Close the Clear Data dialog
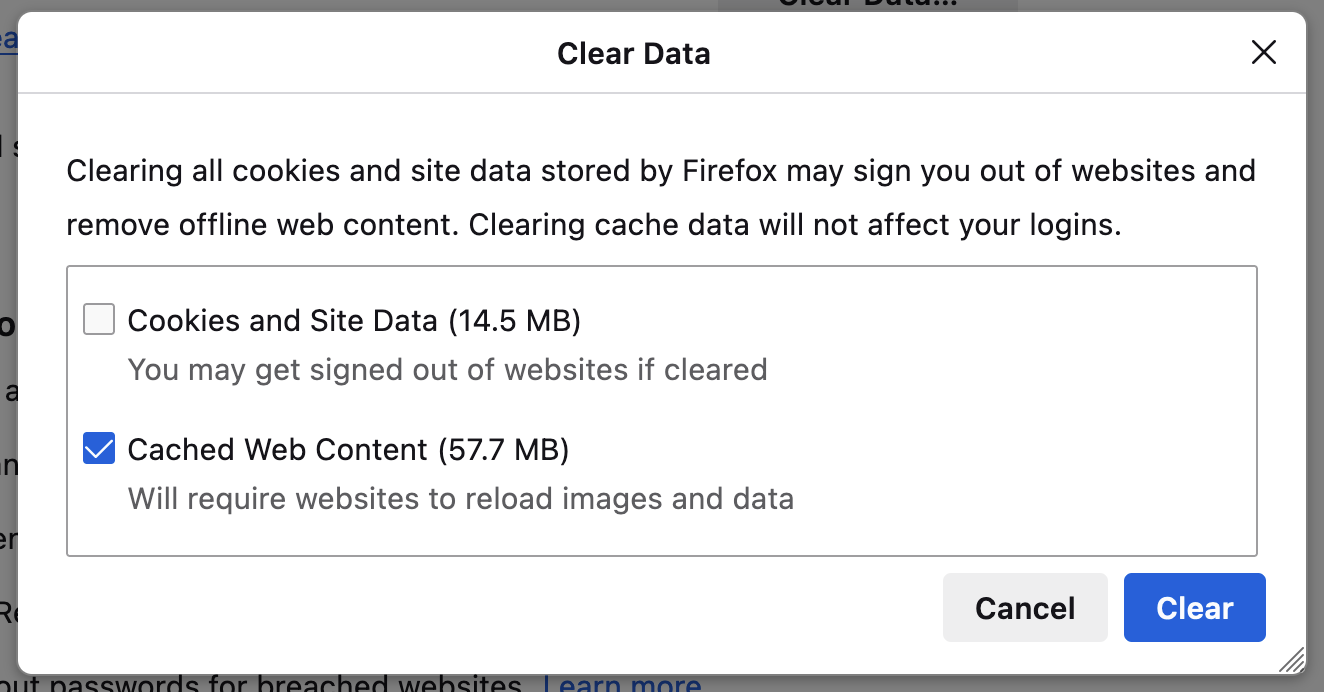The height and width of the screenshot is (692, 1324). pos(1264,53)
